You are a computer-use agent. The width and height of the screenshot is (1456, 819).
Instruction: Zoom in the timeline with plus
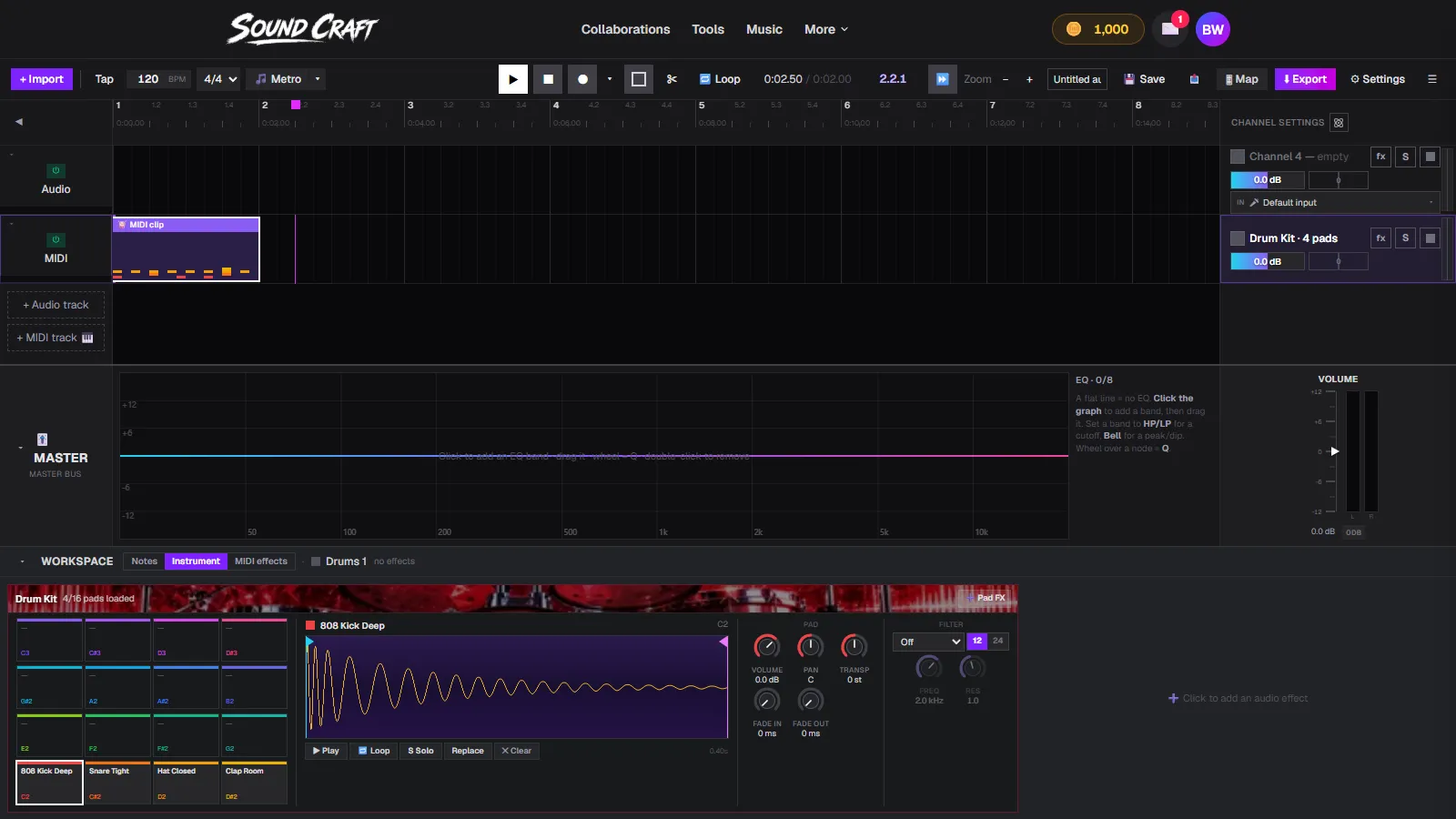1029,79
